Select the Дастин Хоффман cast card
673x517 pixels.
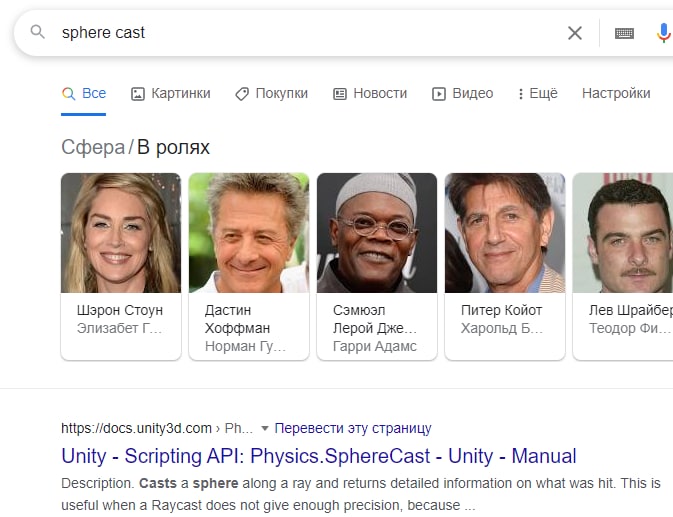click(x=249, y=266)
